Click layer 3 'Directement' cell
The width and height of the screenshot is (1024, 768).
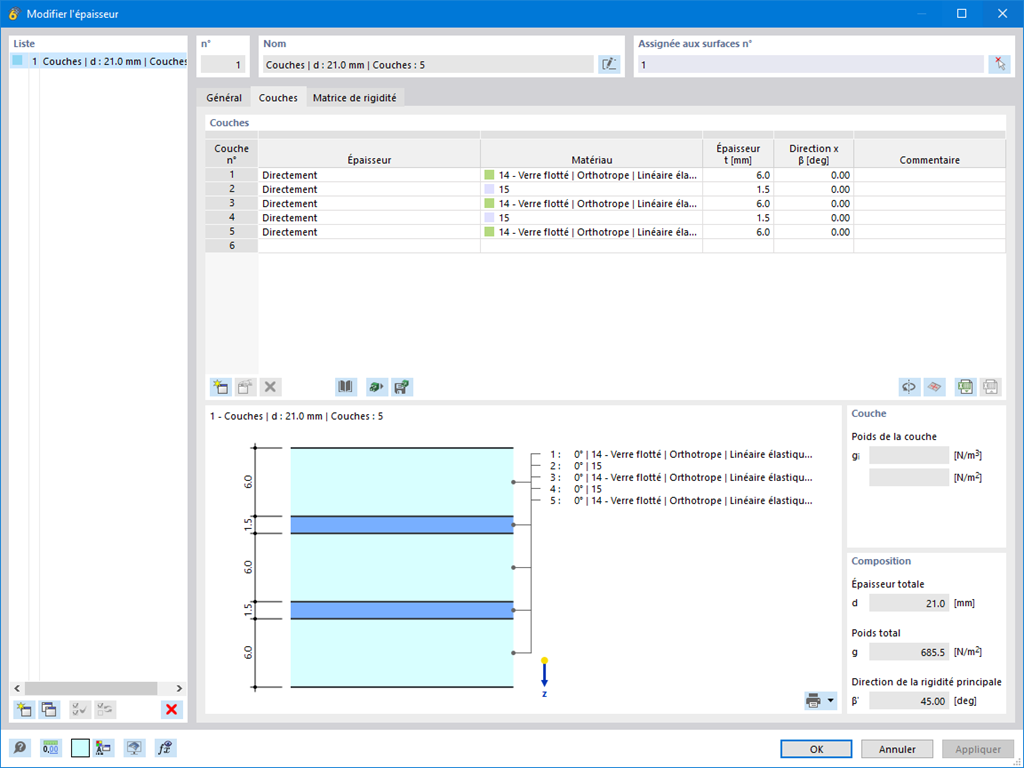(369, 203)
